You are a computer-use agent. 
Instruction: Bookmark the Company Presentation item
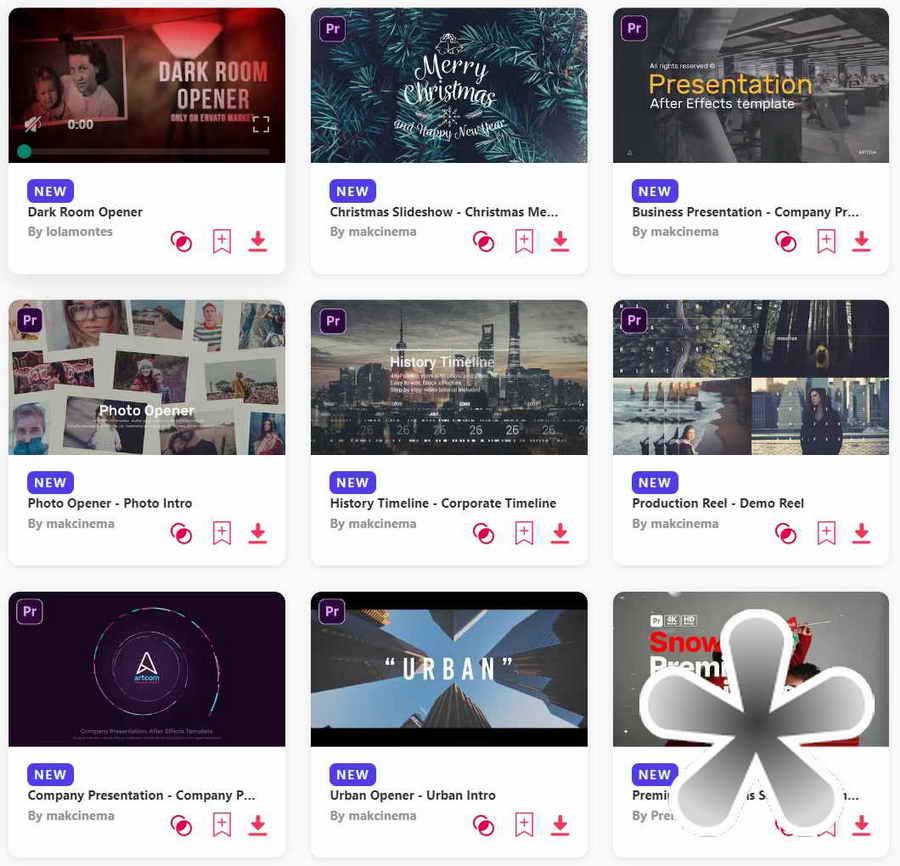pyautogui.click(x=222, y=825)
